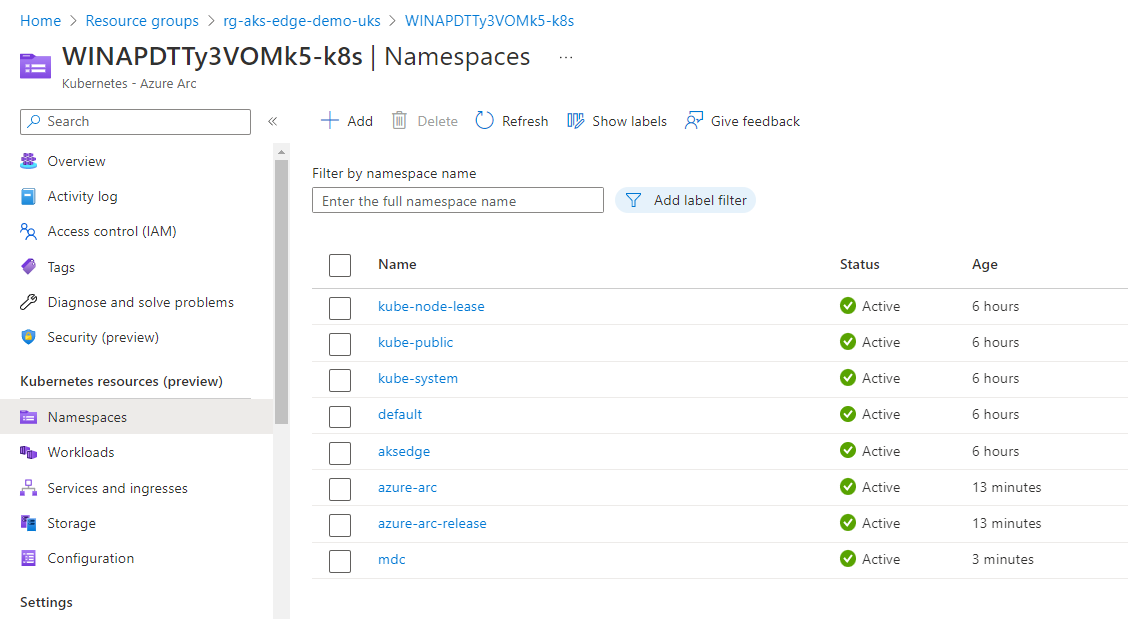Click the Age column header
Viewport: 1128px width, 619px height.
985,264
